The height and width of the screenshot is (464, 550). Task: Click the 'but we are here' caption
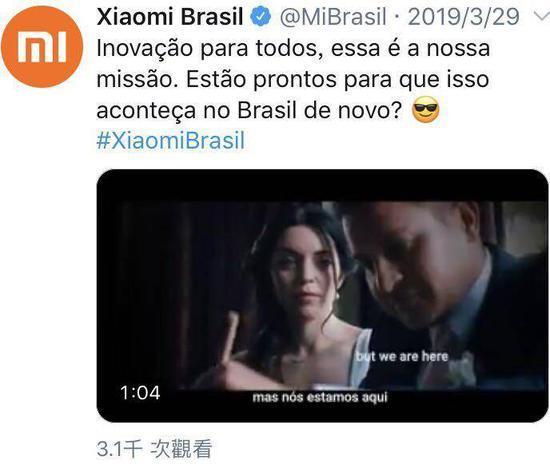point(402,356)
